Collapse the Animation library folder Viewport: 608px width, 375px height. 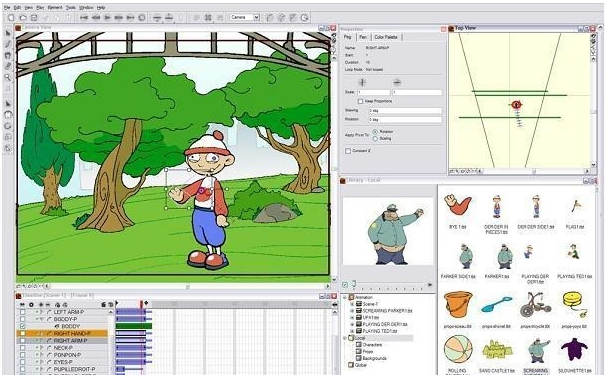pos(344,297)
